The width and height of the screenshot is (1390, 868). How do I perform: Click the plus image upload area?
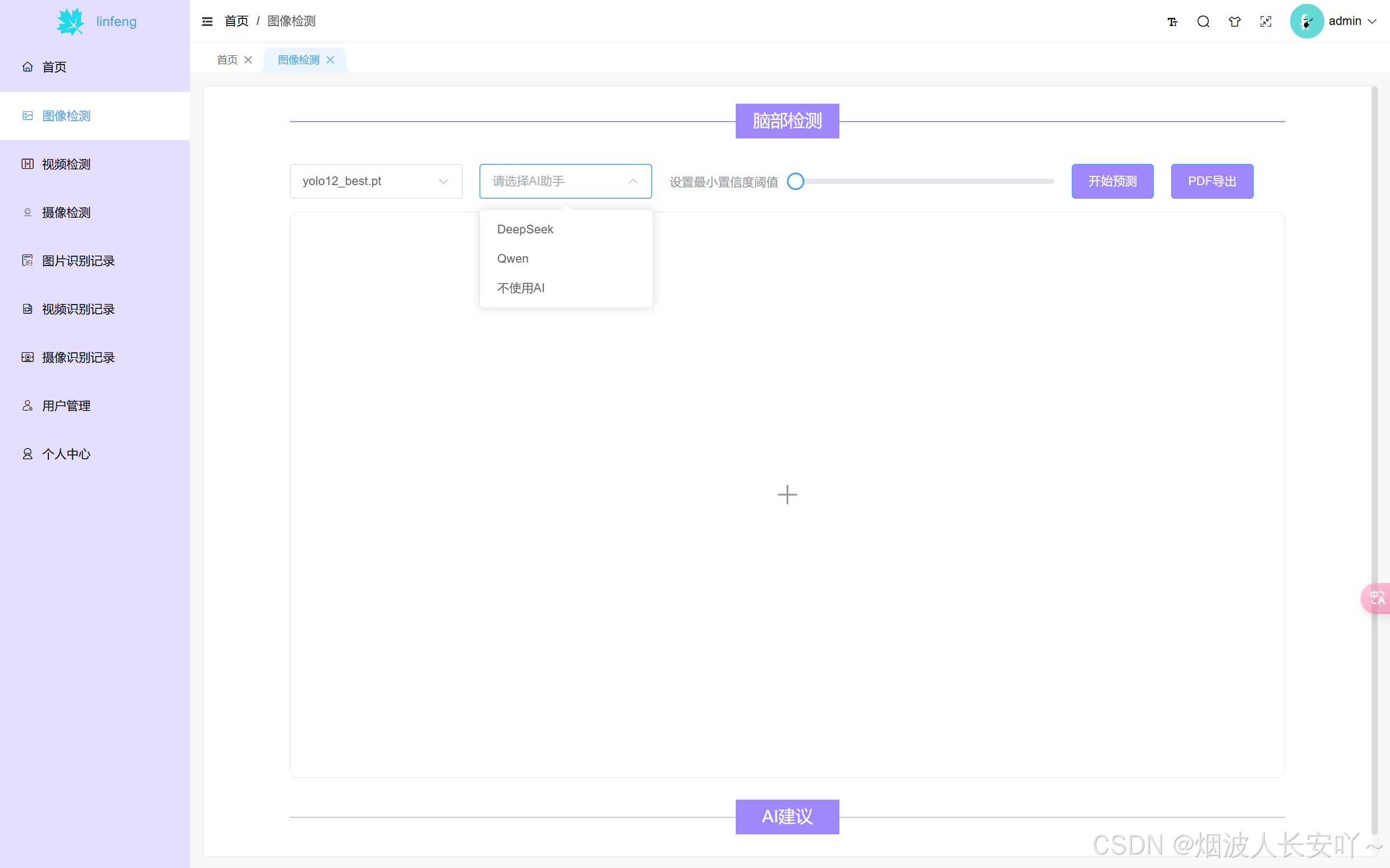tap(787, 495)
